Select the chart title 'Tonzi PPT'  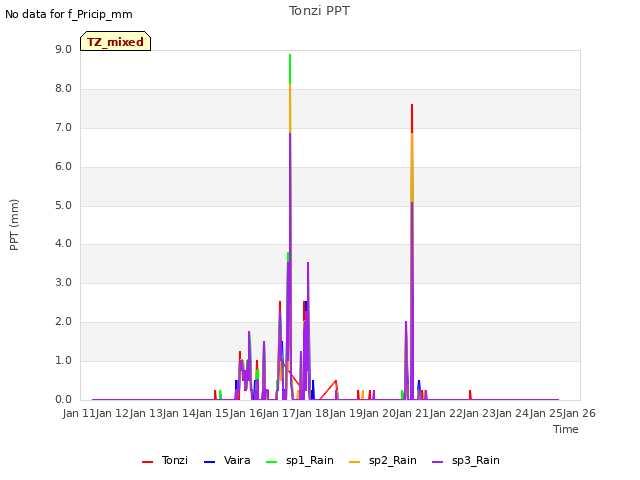click(319, 11)
